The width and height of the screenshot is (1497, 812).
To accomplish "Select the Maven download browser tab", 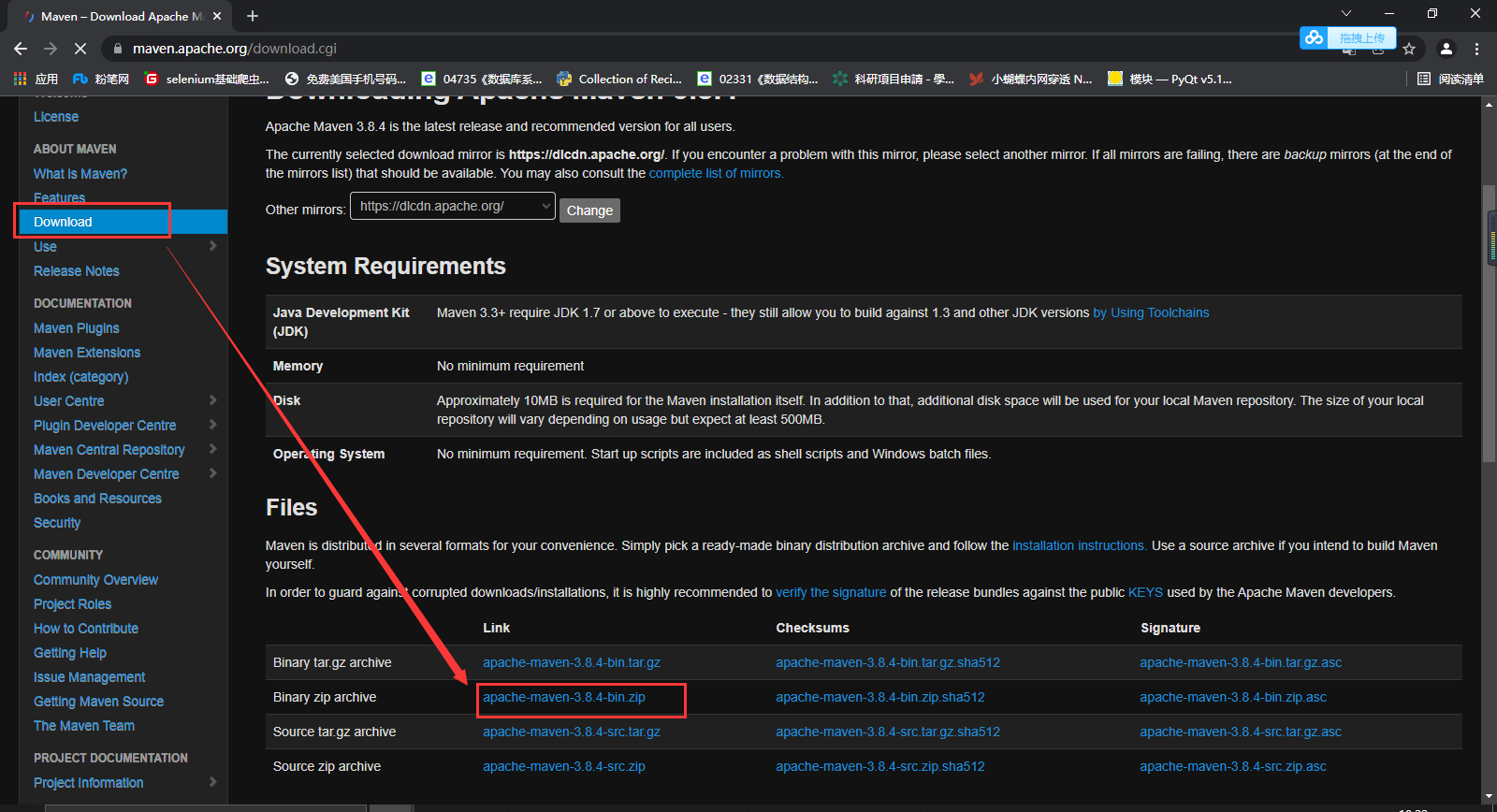I will 122,16.
